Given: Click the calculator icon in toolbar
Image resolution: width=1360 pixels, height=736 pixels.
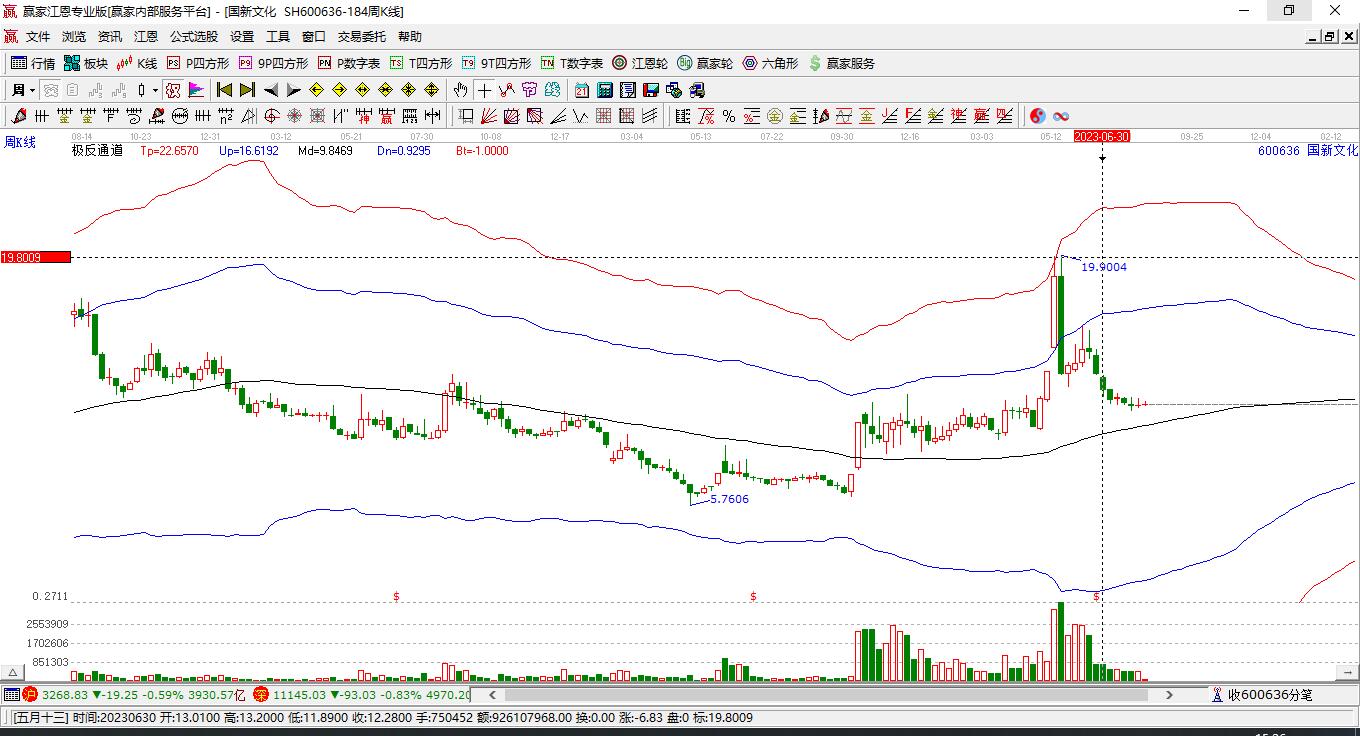Looking at the screenshot, I should click(x=604, y=90).
